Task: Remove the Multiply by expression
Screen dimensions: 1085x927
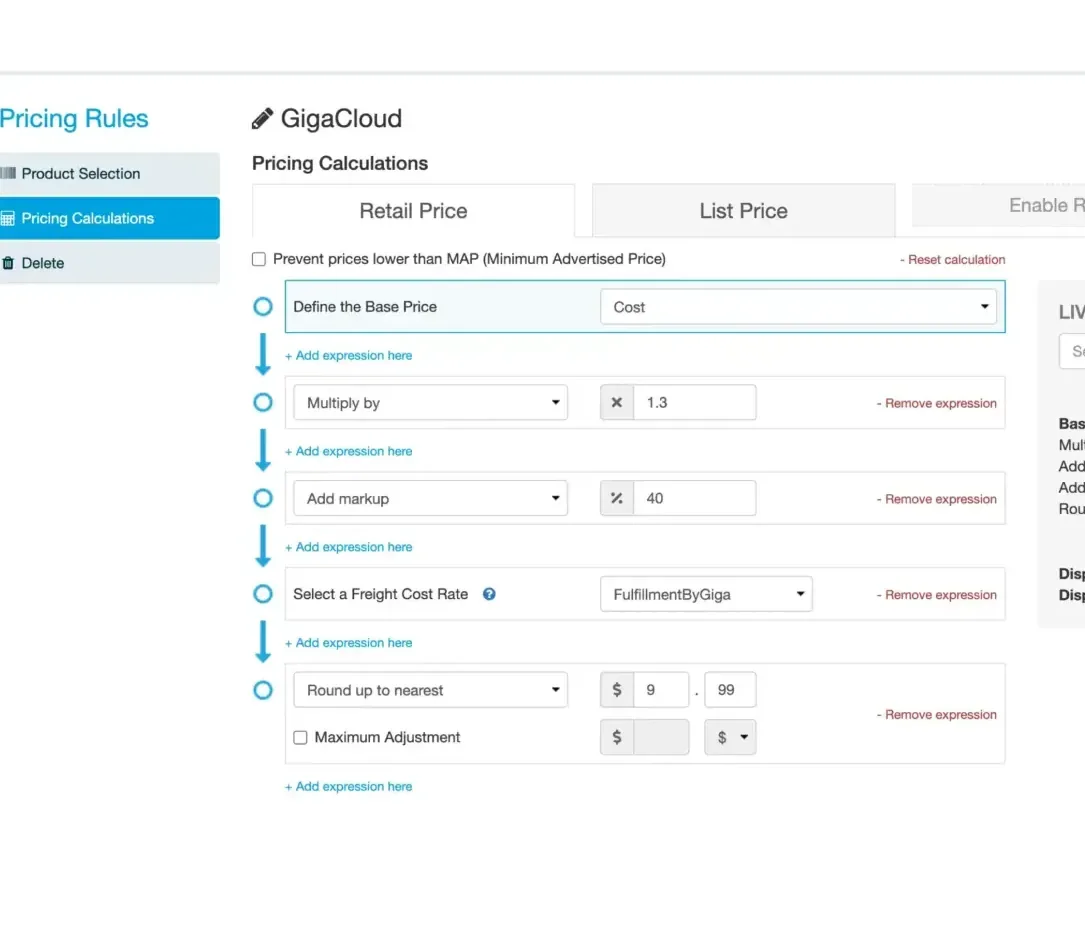Action: tap(936, 403)
